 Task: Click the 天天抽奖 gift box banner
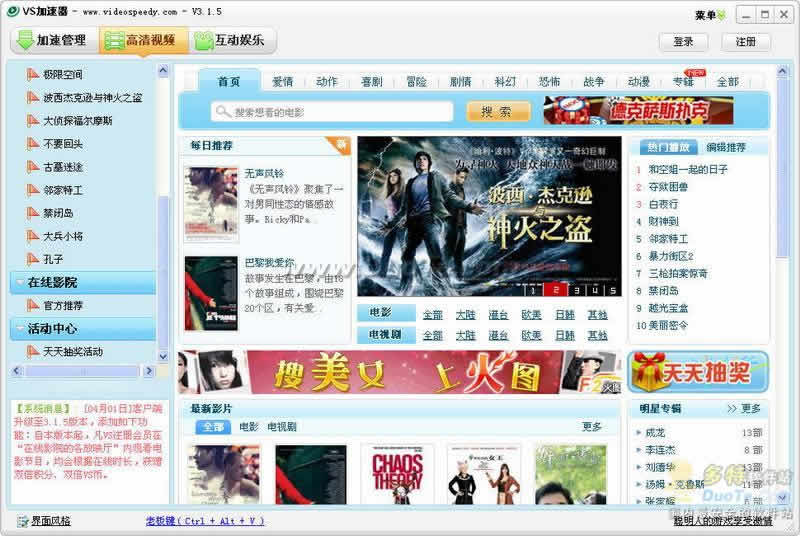click(x=697, y=372)
